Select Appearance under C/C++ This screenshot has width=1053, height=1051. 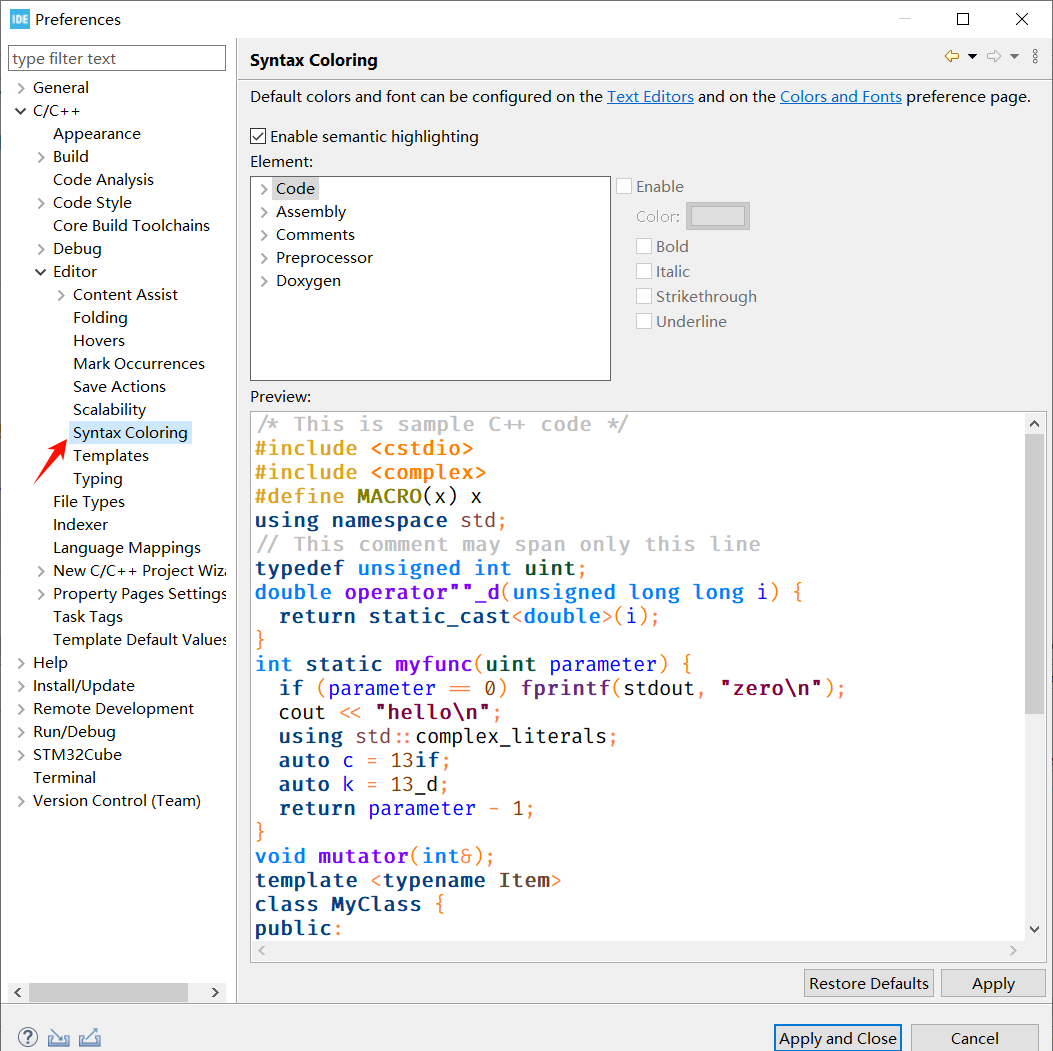(96, 133)
